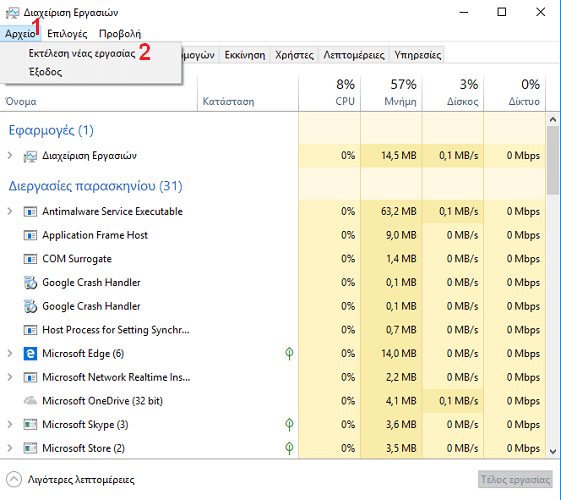Switch to the Λεπτομέρειες tab
Viewport: 561px width, 500px height.
pos(353,55)
